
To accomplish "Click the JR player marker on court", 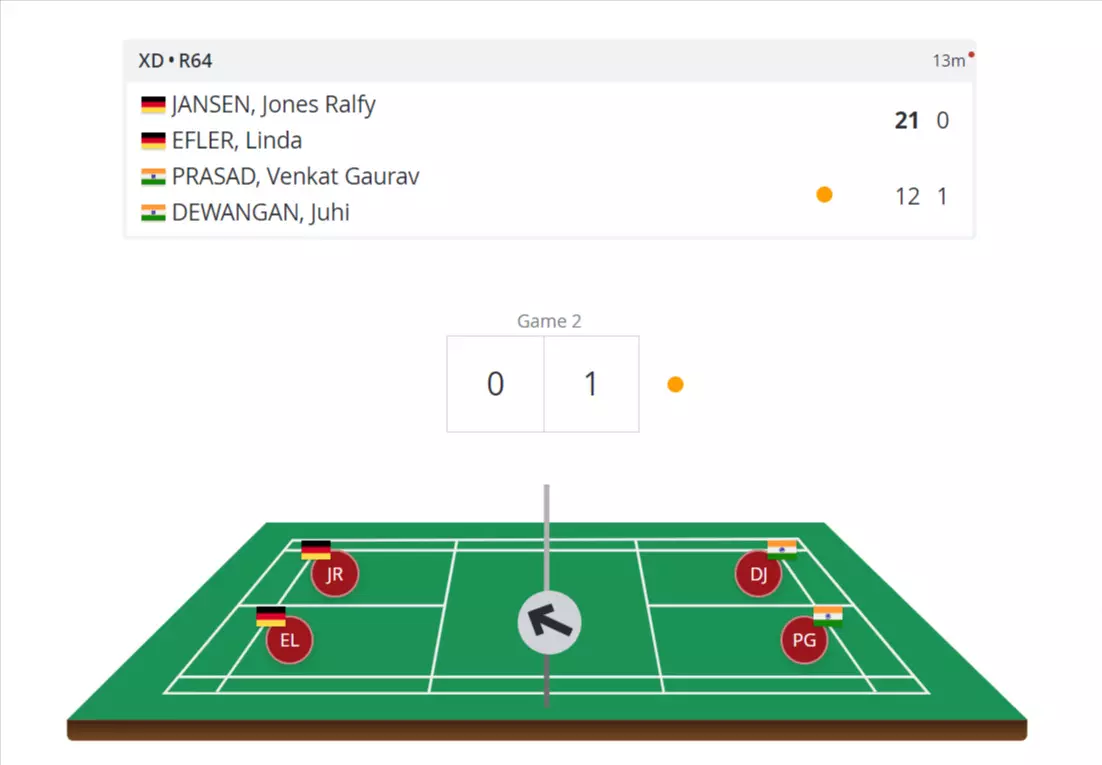I will pyautogui.click(x=334, y=574).
